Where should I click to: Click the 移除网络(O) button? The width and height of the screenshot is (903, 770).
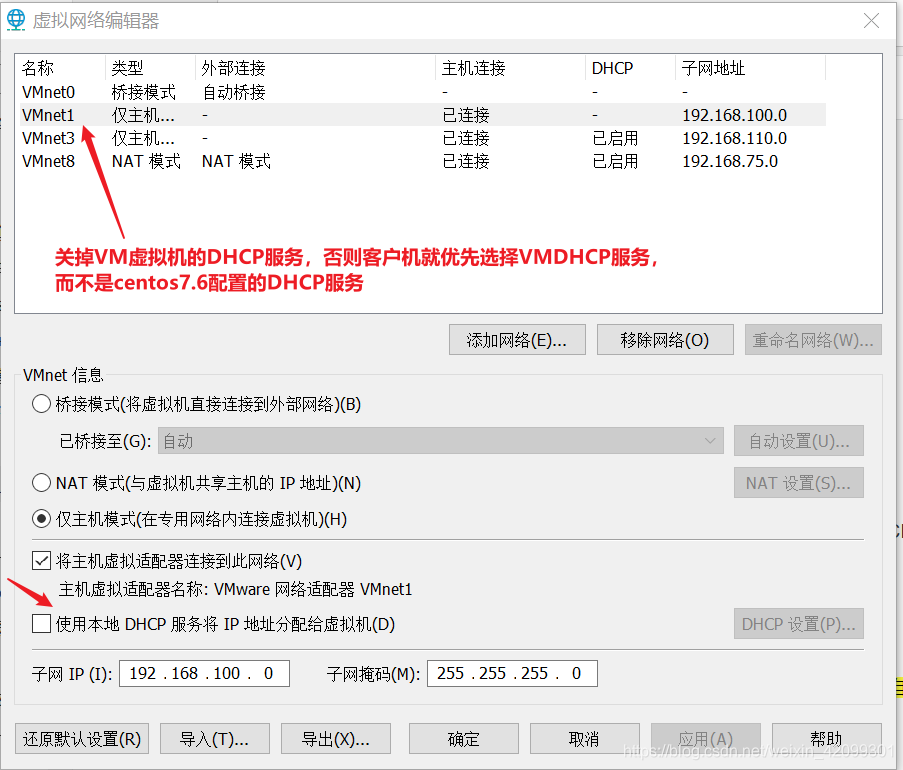click(x=665, y=340)
